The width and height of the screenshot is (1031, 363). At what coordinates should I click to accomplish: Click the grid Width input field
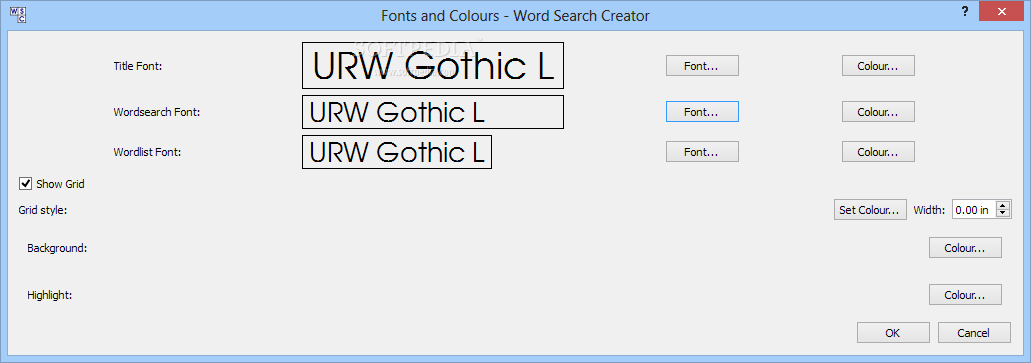click(x=974, y=210)
